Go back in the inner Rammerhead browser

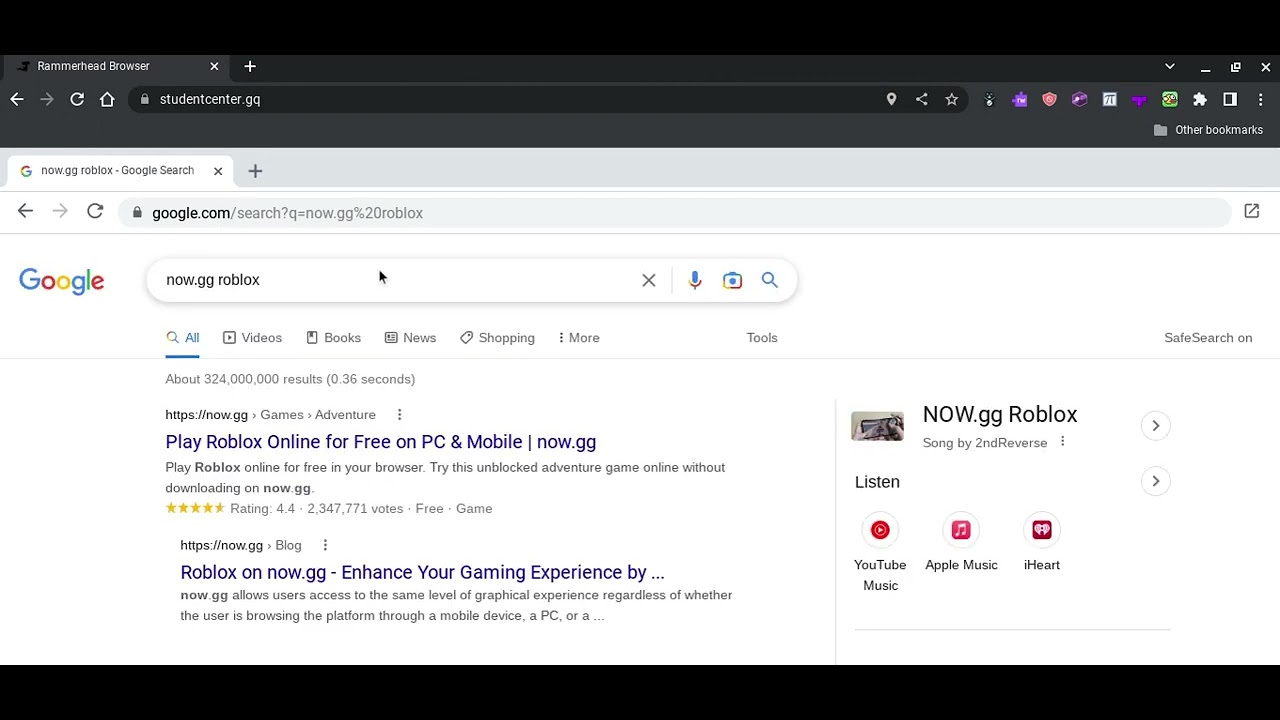click(x=25, y=211)
